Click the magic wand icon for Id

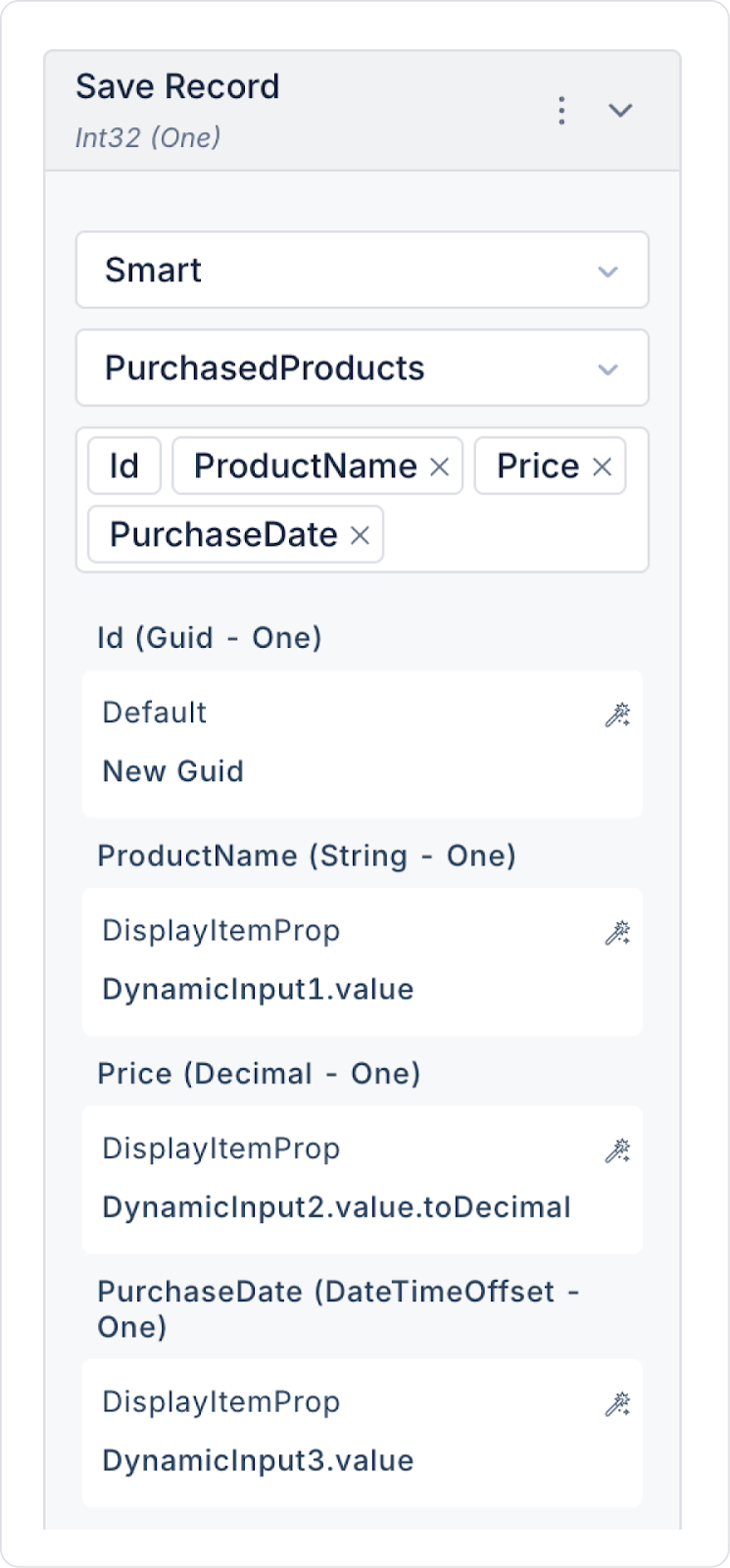(x=617, y=715)
